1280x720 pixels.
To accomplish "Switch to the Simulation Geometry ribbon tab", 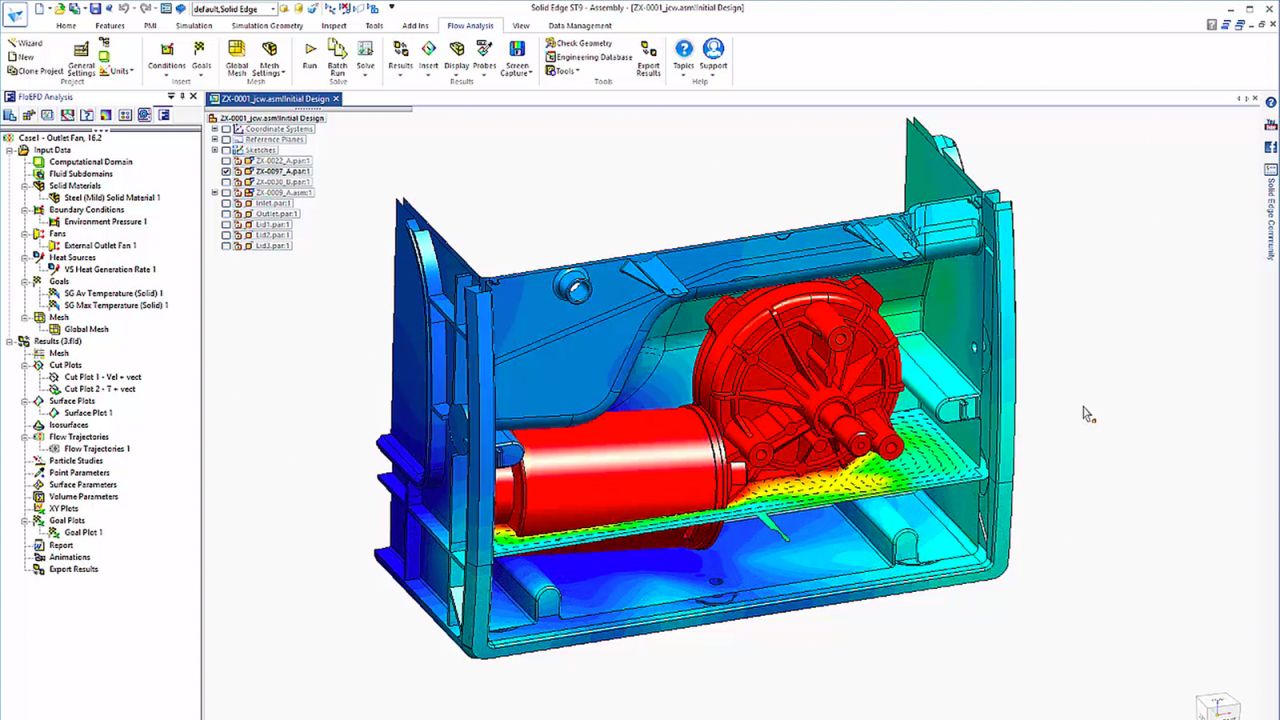I will (x=266, y=26).
